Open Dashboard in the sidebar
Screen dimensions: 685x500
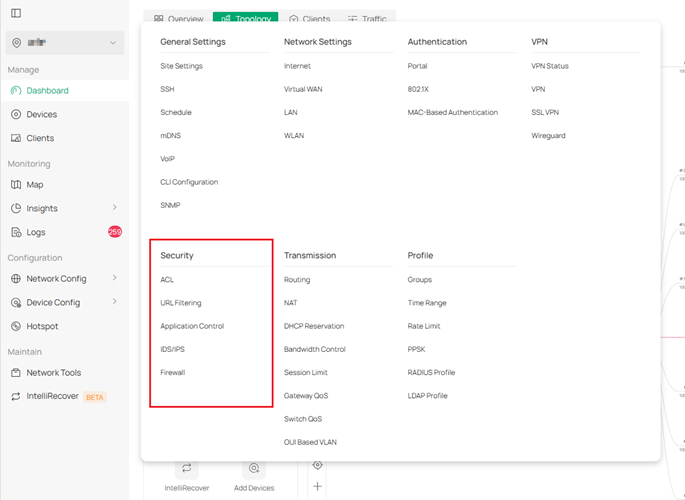pos(65,90)
